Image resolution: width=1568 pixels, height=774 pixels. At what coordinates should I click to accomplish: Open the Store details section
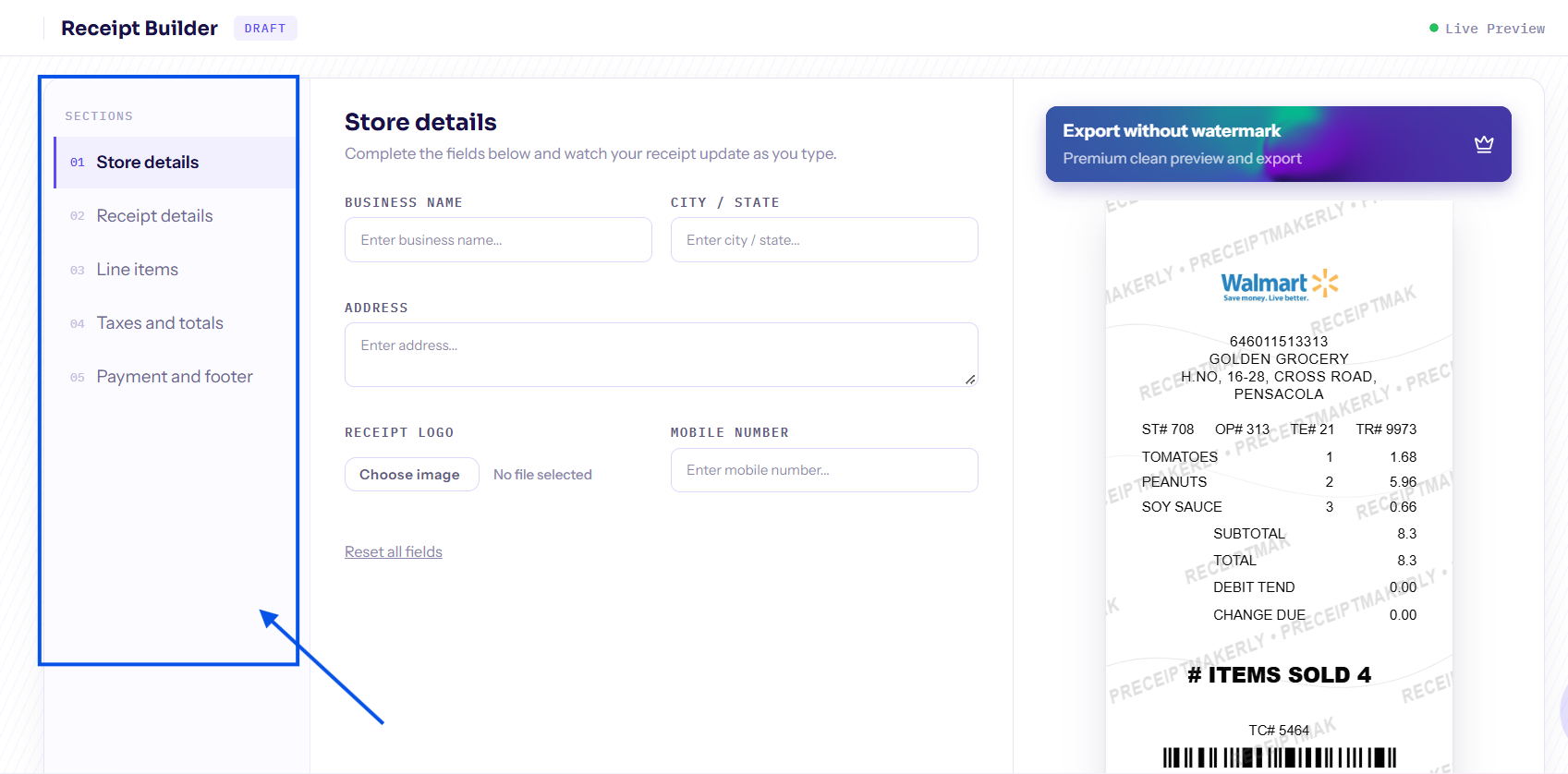[176, 163]
